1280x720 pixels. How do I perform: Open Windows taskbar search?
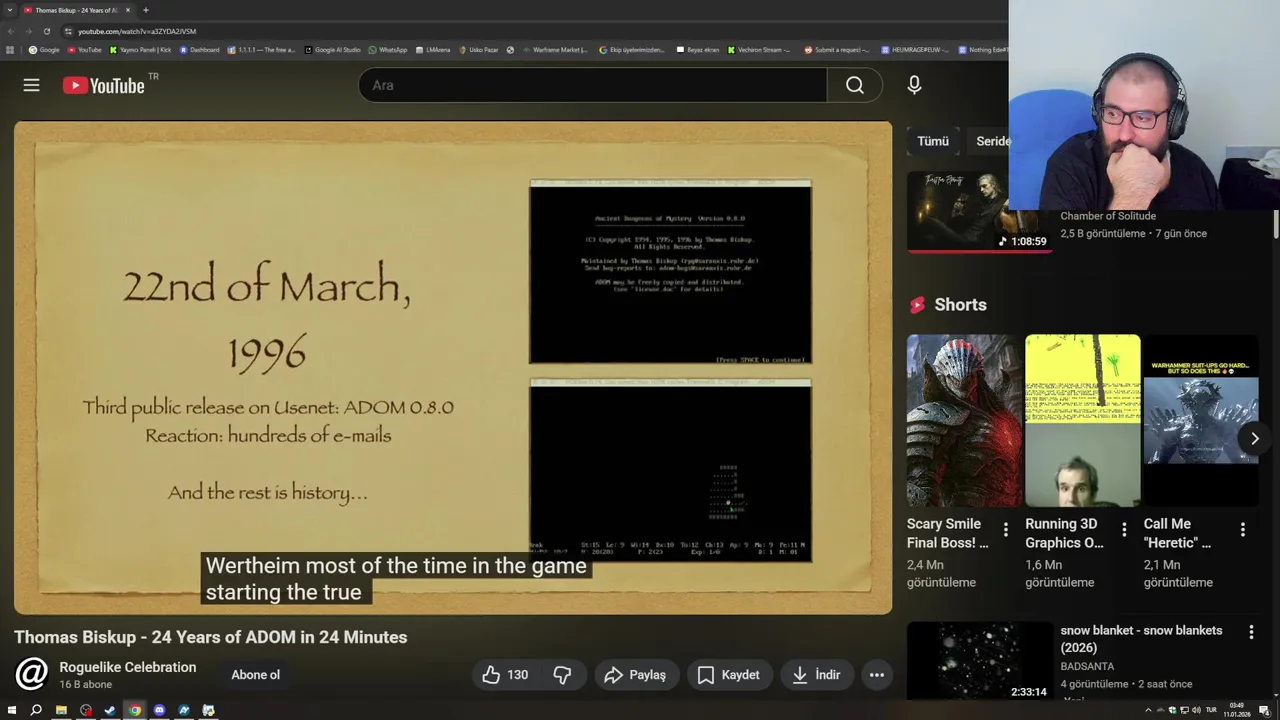pos(36,710)
